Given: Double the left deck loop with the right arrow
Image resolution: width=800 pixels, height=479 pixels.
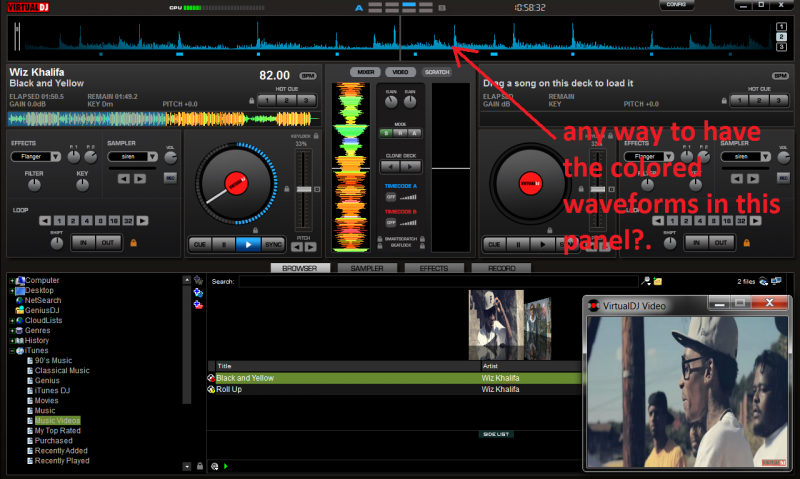Looking at the screenshot, I should coord(142,221).
